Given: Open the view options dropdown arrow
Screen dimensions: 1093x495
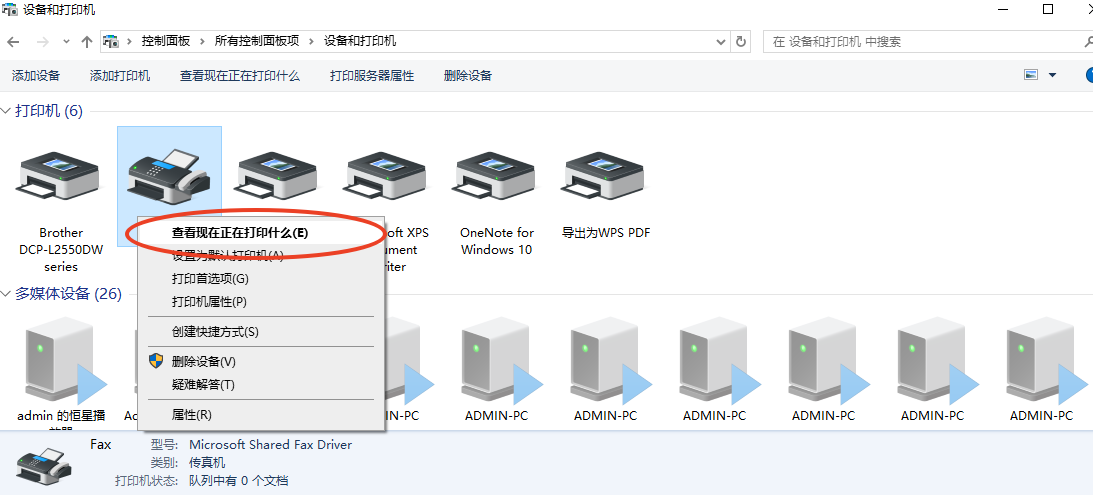Looking at the screenshot, I should tap(1052, 75).
